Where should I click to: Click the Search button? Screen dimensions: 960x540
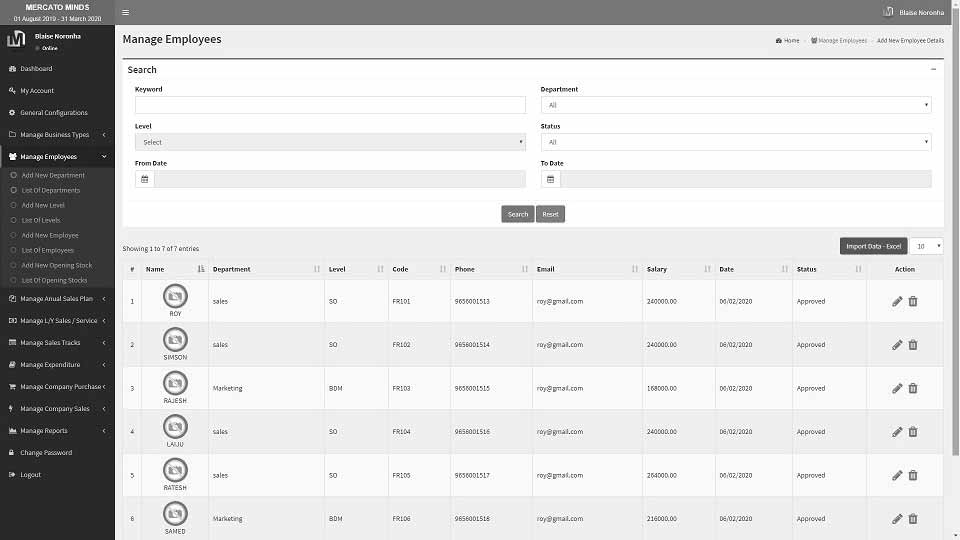pos(517,214)
